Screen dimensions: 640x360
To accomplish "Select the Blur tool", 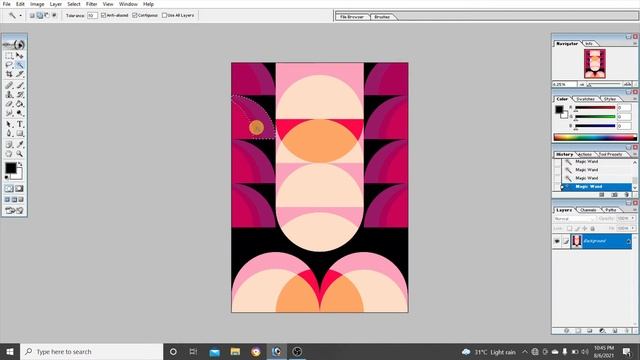I will pos(9,113).
